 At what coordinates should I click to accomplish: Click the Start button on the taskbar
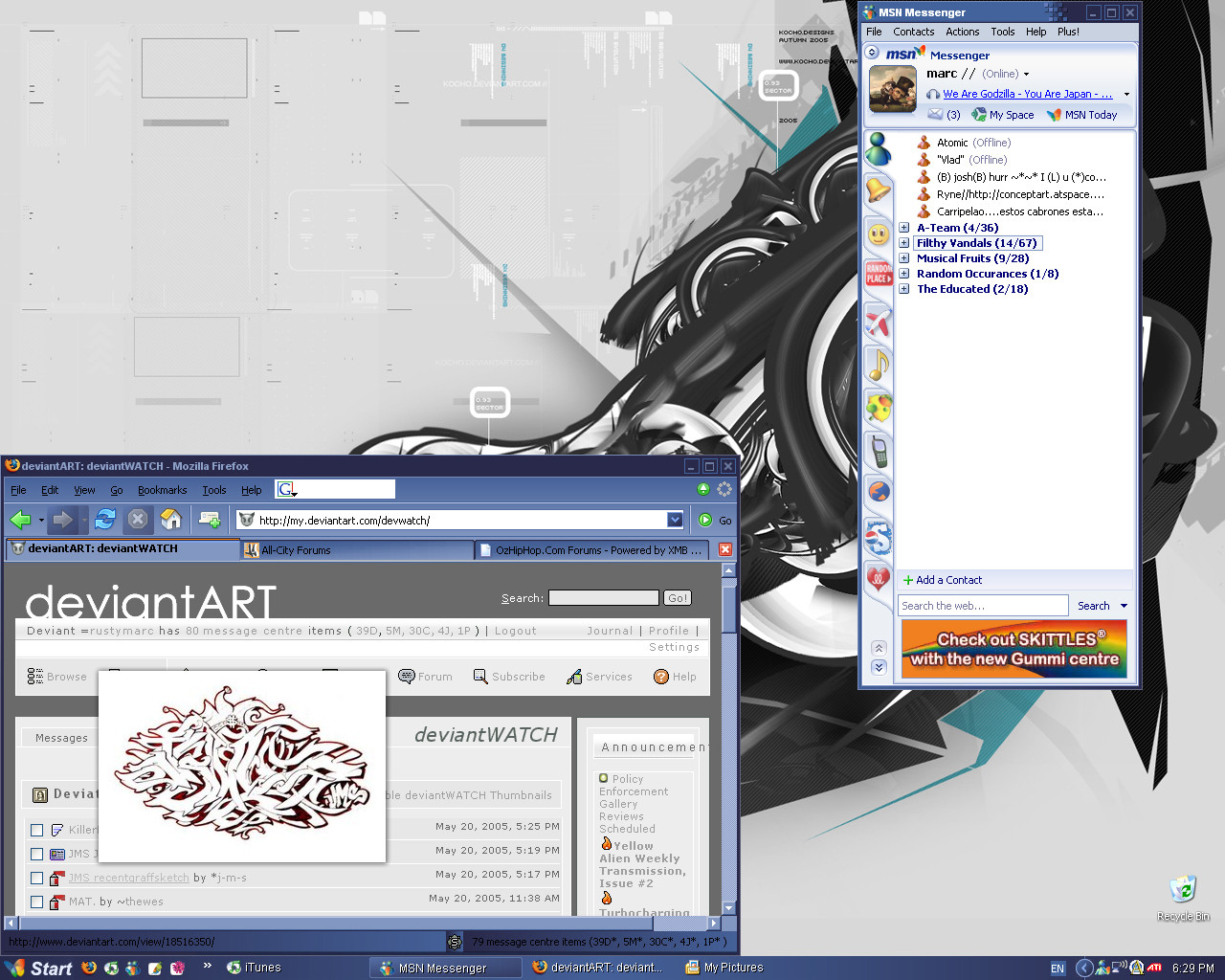[38, 968]
